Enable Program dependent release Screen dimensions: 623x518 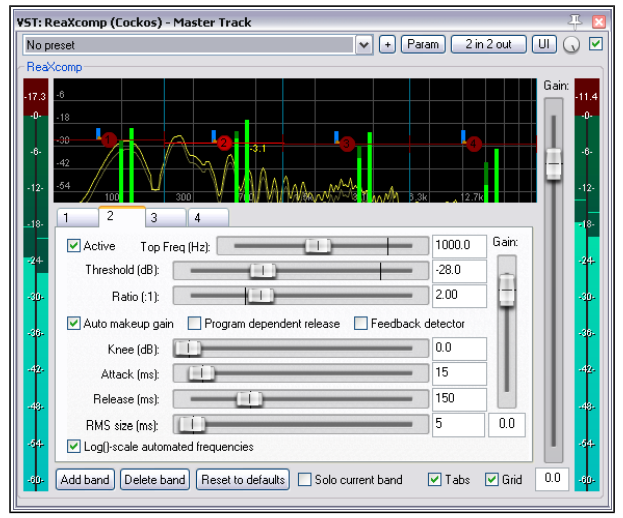click(x=194, y=323)
